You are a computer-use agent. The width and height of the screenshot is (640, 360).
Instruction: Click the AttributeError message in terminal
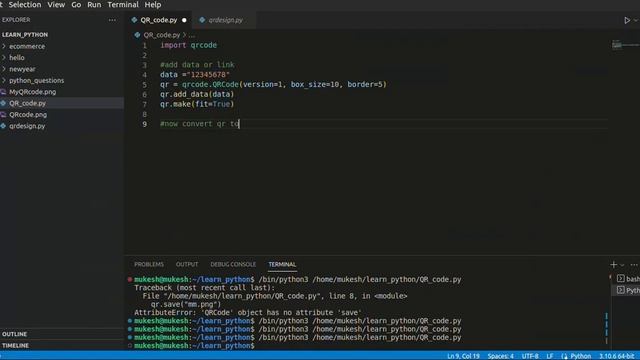pos(248,313)
